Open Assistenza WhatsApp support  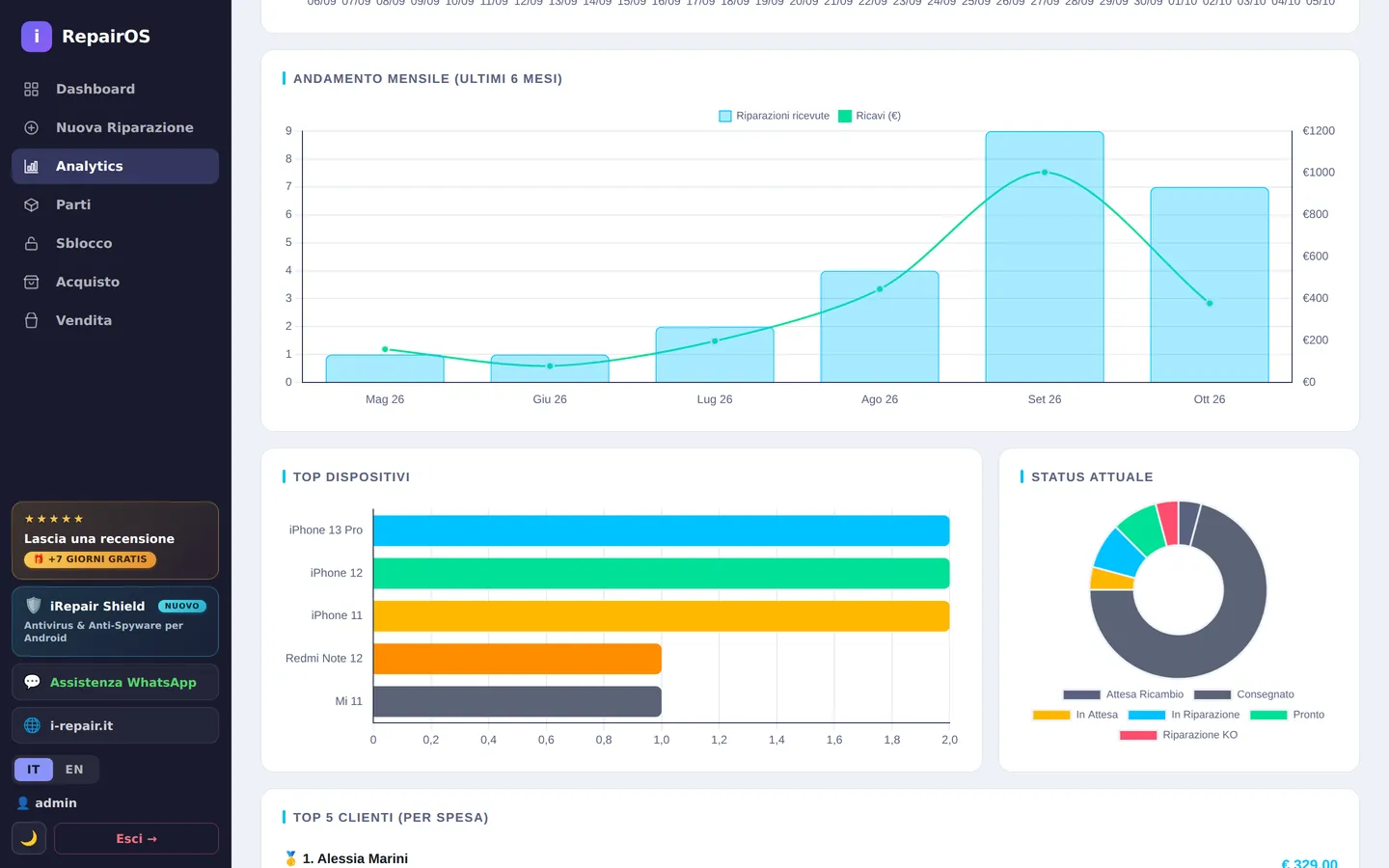click(115, 682)
